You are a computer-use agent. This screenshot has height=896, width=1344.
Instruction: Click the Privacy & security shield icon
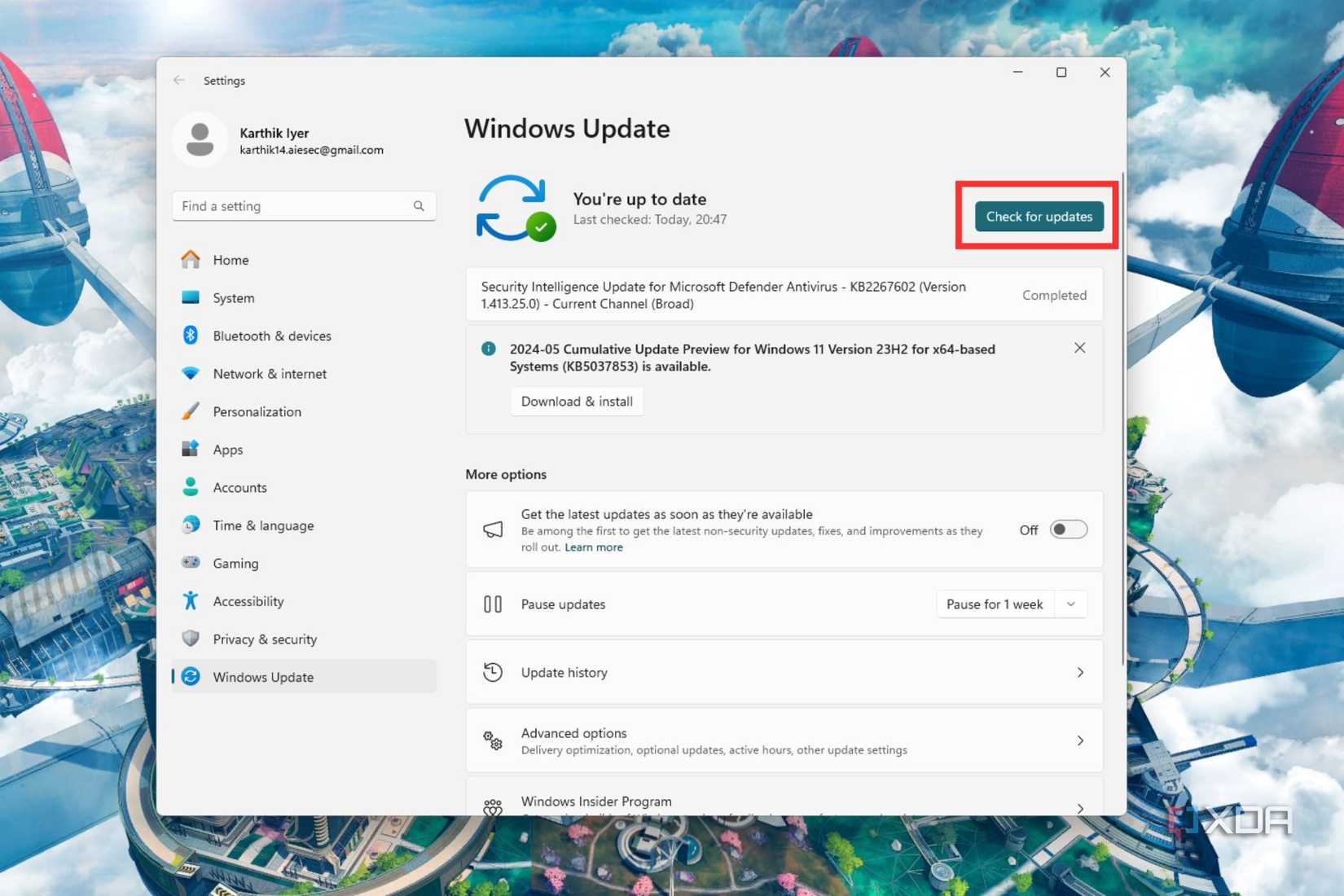(191, 639)
